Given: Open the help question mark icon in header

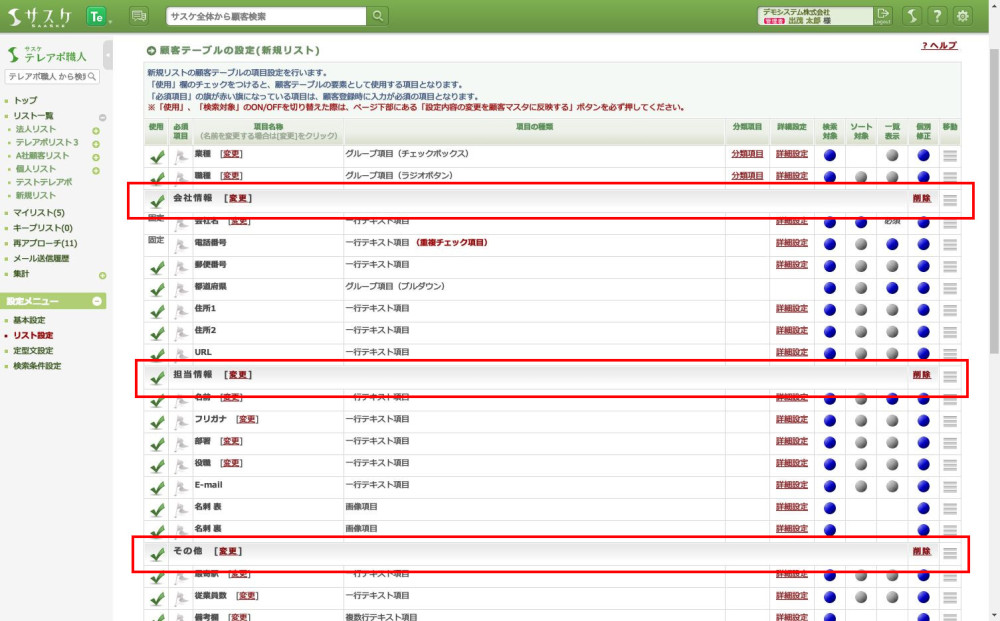Looking at the screenshot, I should (x=937, y=16).
